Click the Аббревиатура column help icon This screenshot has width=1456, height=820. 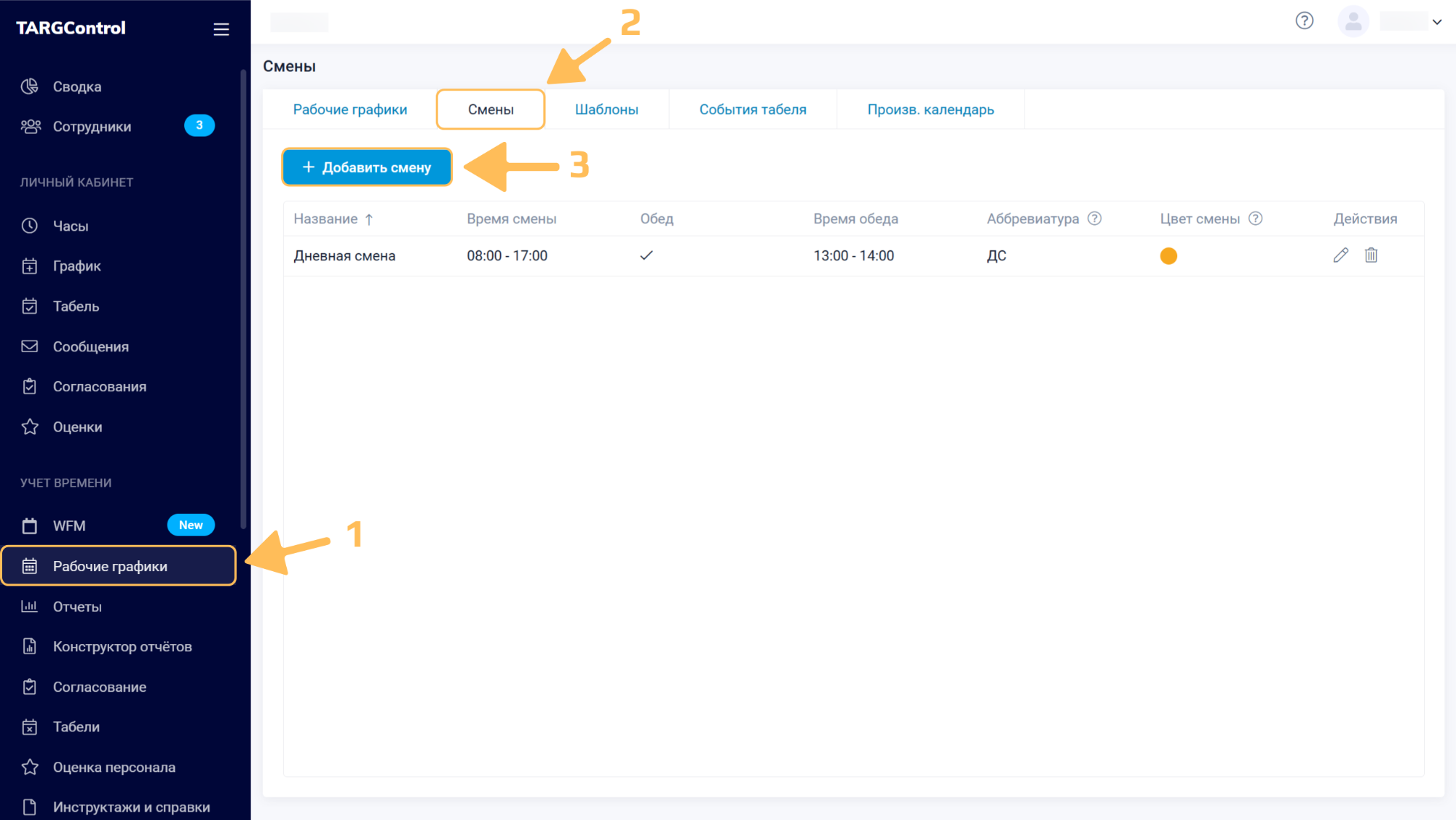click(1094, 218)
